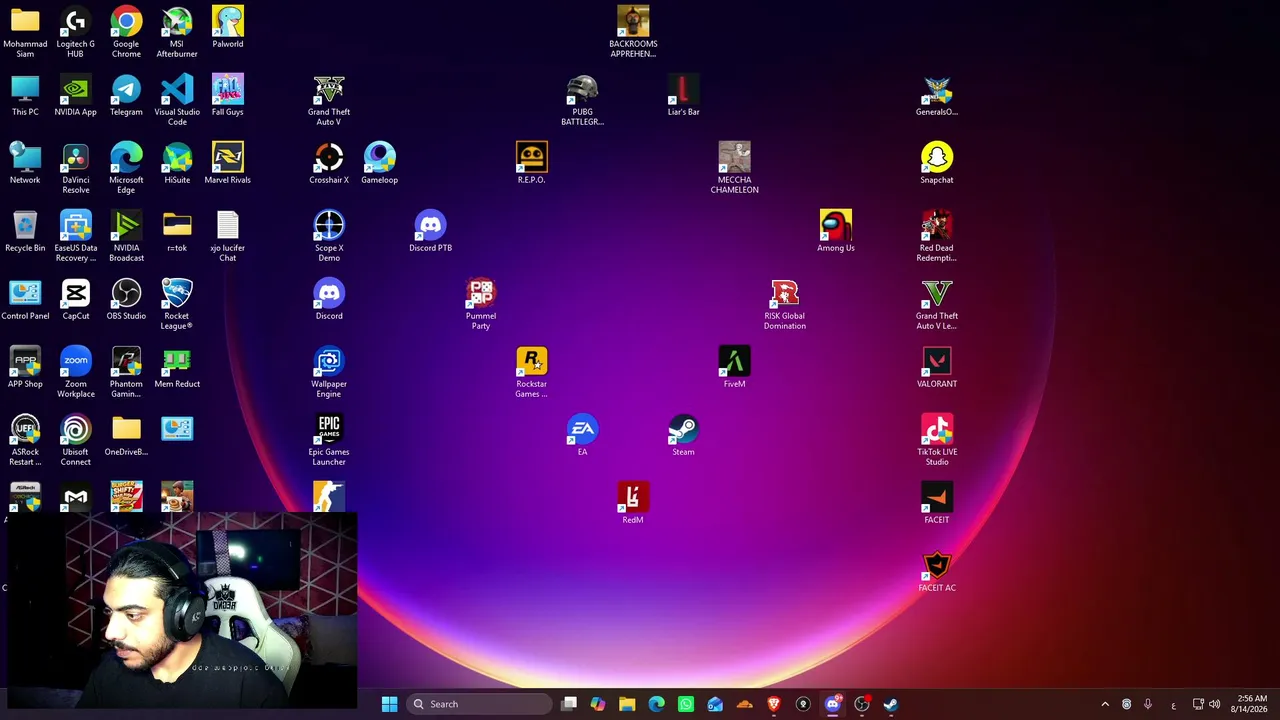
Task: Select the EA app desktop icon
Action: (582, 435)
